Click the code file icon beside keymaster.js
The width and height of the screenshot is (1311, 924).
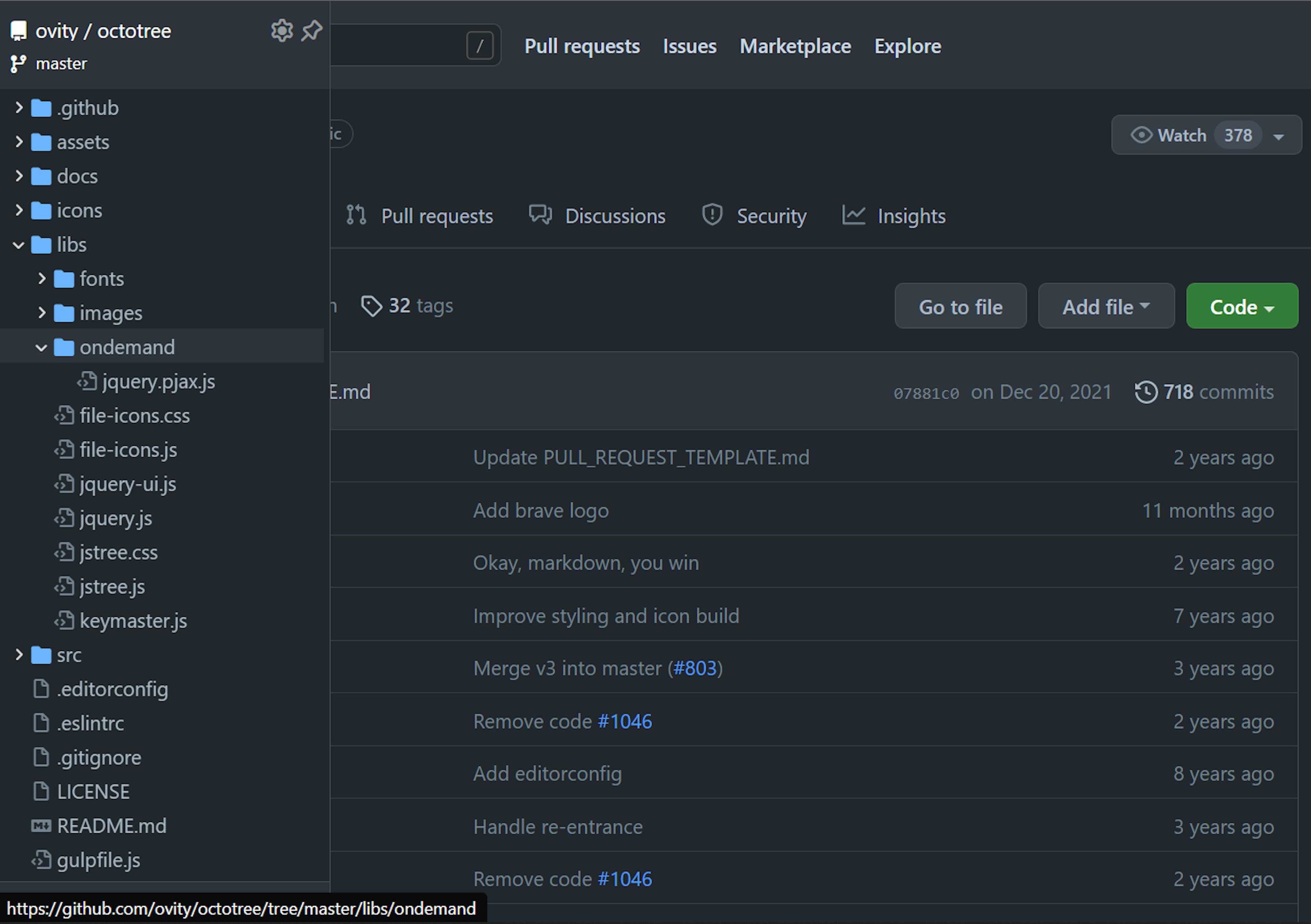pyautogui.click(x=64, y=620)
